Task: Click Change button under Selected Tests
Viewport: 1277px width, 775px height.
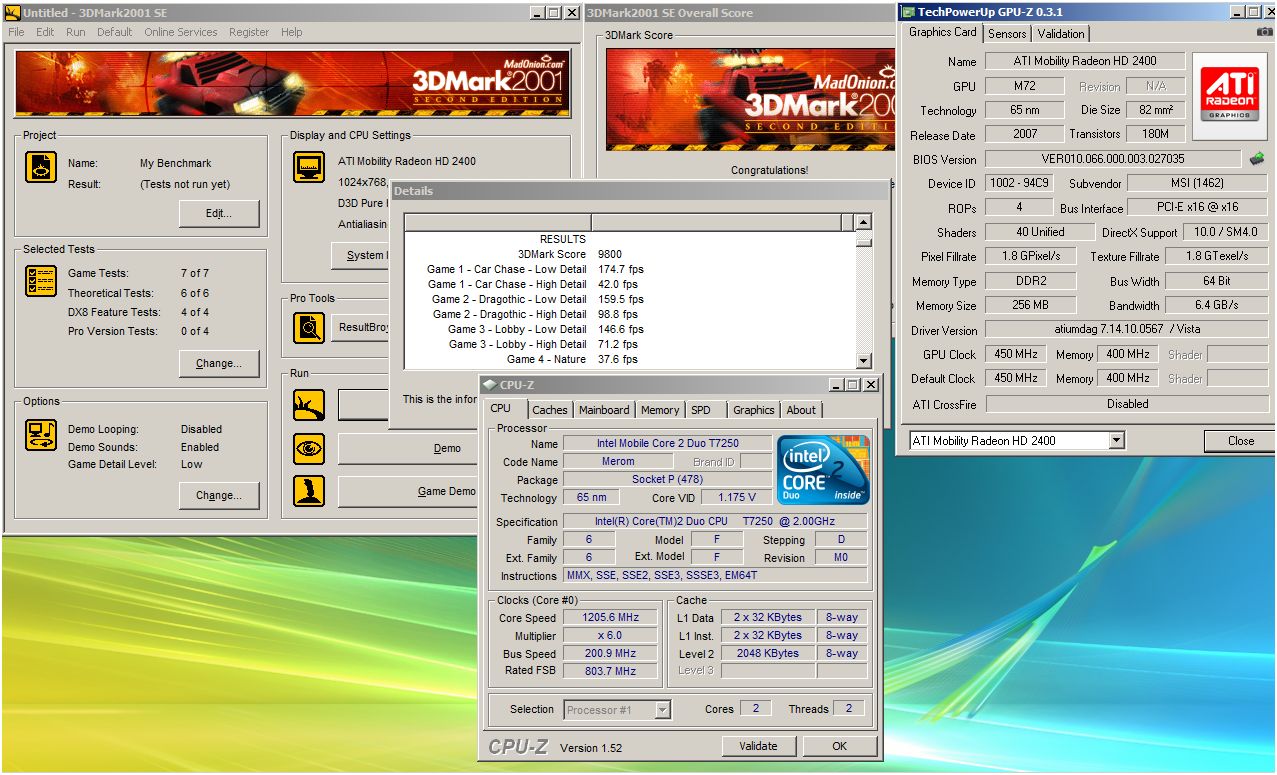Action: pyautogui.click(x=219, y=363)
